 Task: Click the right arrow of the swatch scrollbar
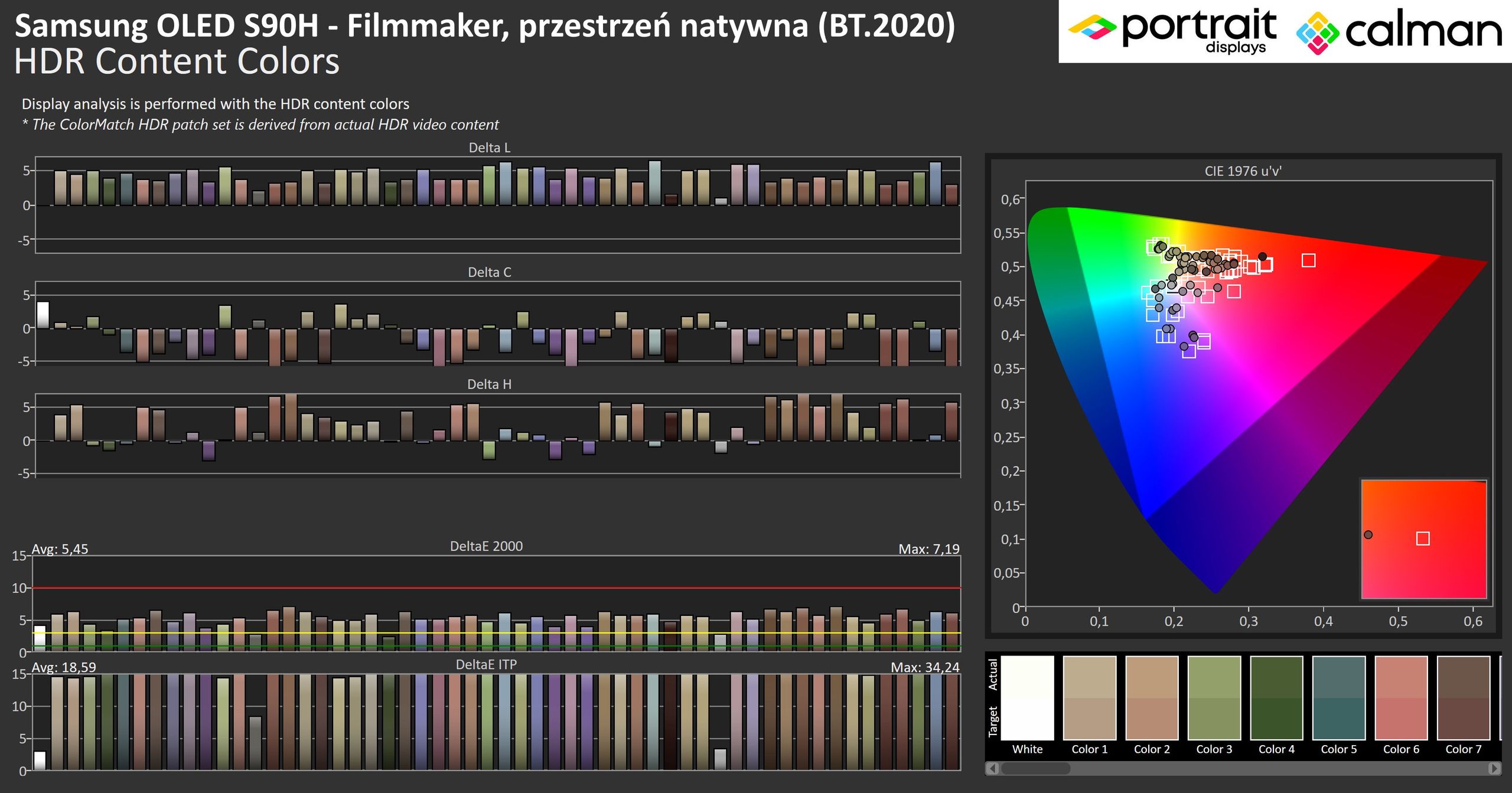1494,768
